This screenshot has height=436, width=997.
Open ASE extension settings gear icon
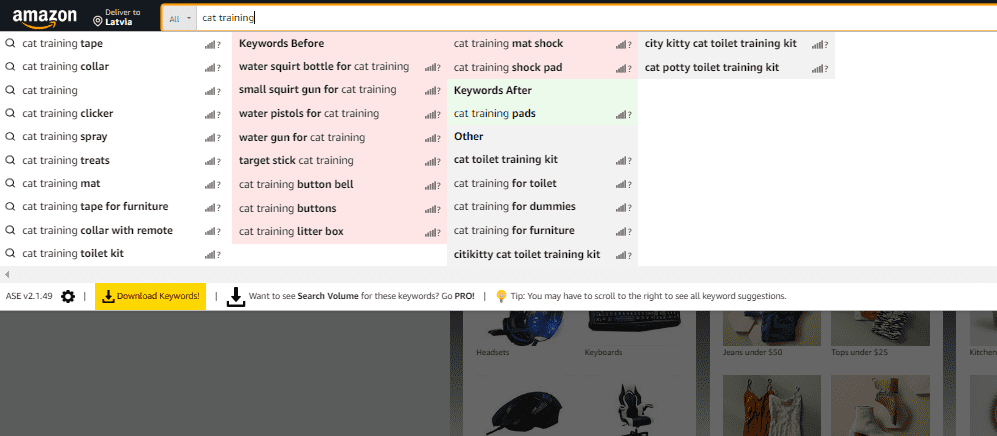(68, 296)
